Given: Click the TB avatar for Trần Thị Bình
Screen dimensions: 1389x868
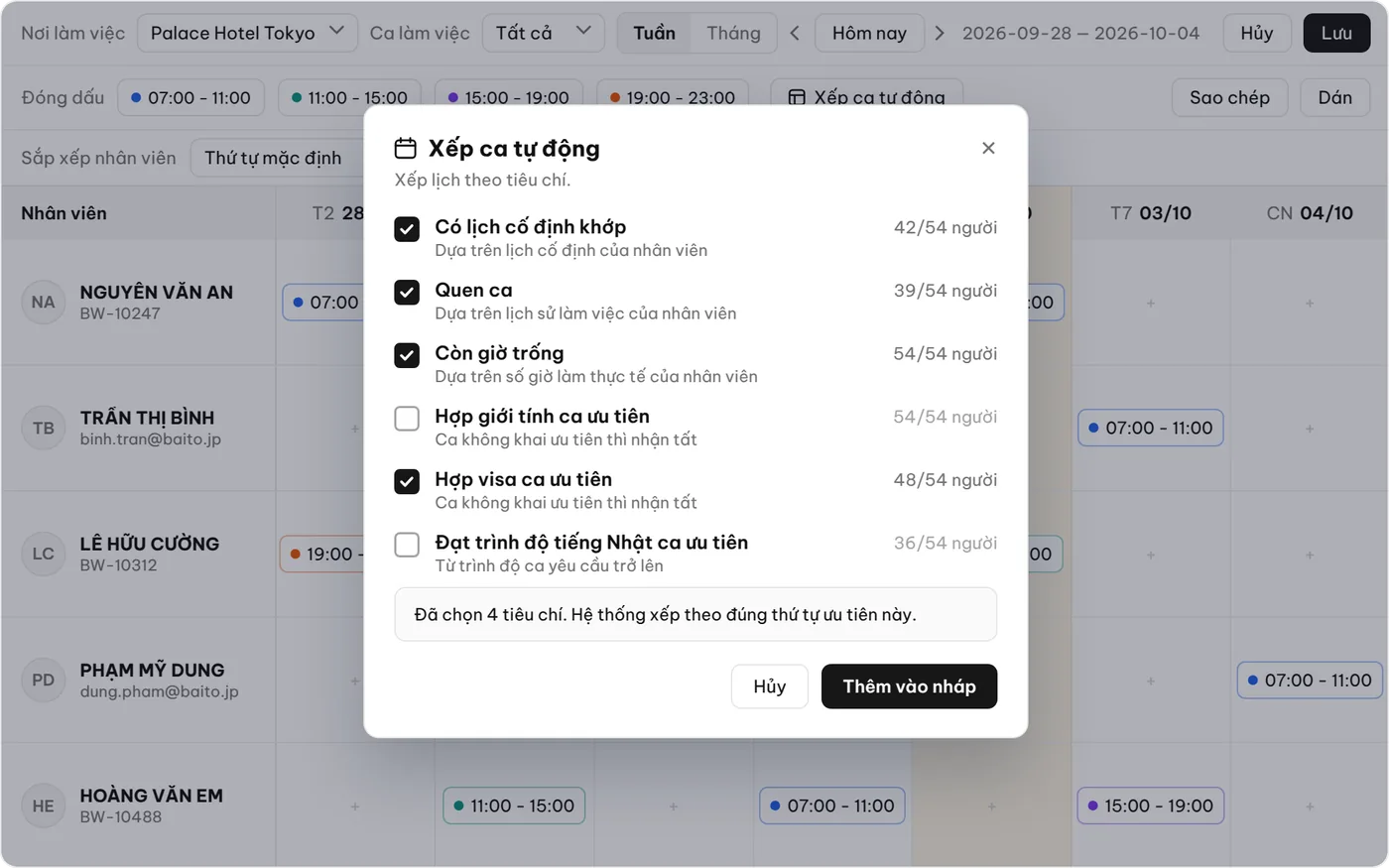Looking at the screenshot, I should tap(43, 429).
